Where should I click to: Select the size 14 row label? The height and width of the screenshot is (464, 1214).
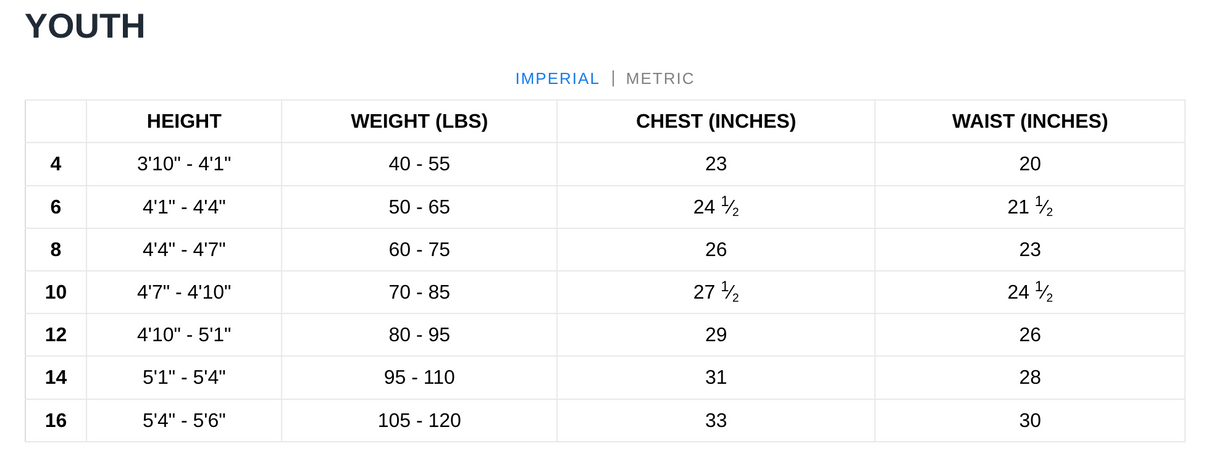coord(56,378)
